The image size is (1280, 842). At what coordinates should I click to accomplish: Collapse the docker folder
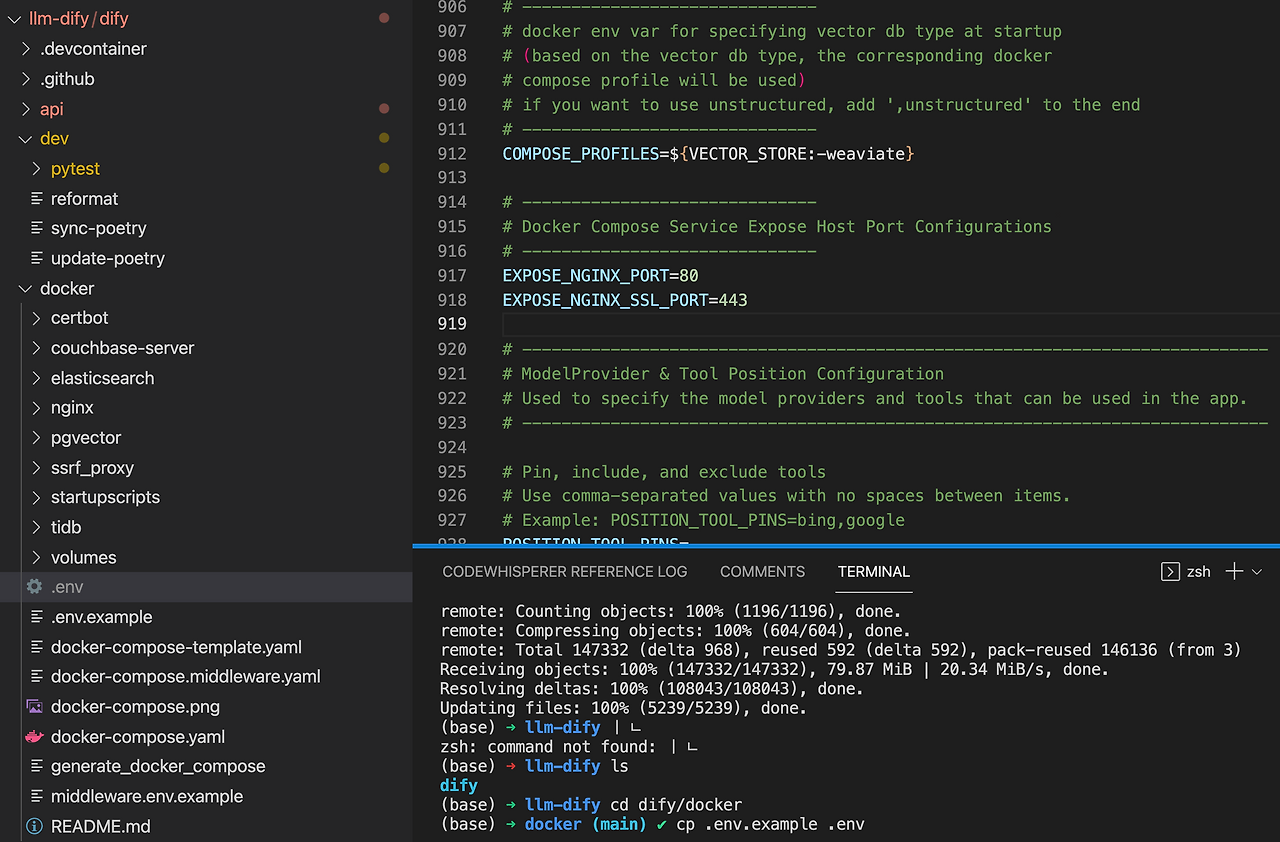click(25, 289)
